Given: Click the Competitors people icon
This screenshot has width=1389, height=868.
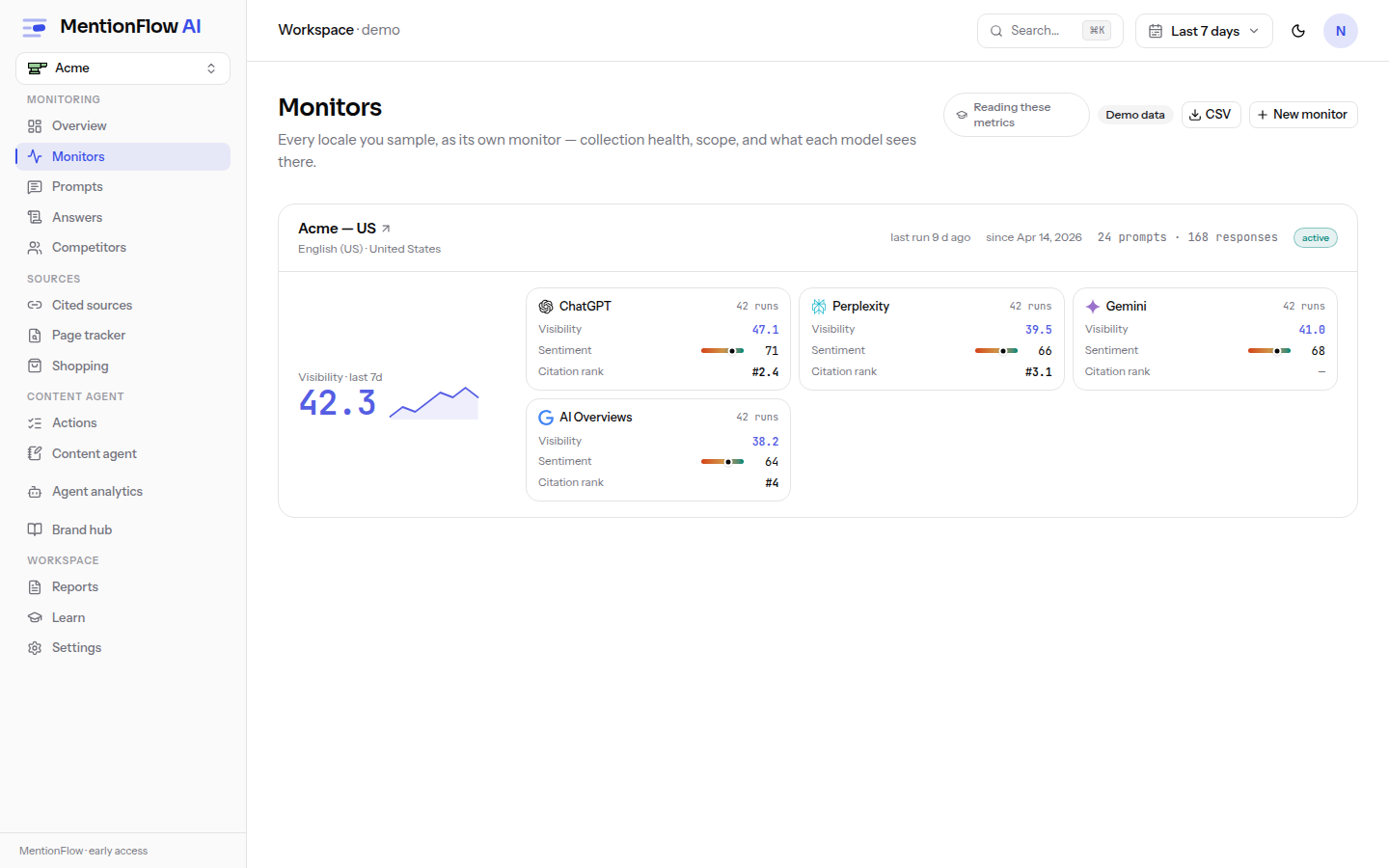Looking at the screenshot, I should 35,248.
